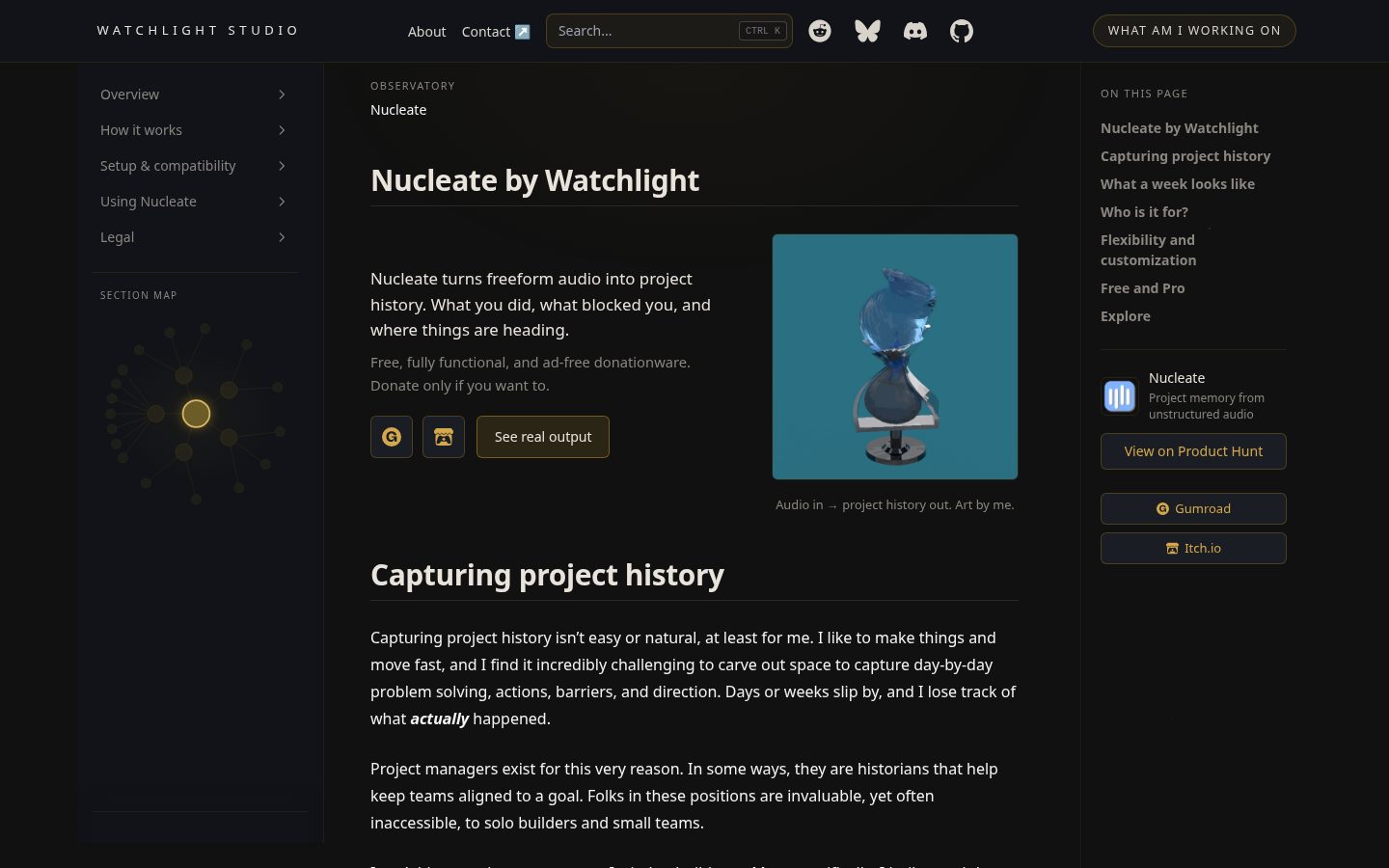Jump to Nucleate by Watchlight section
This screenshot has width=1389, height=868.
click(x=1179, y=128)
